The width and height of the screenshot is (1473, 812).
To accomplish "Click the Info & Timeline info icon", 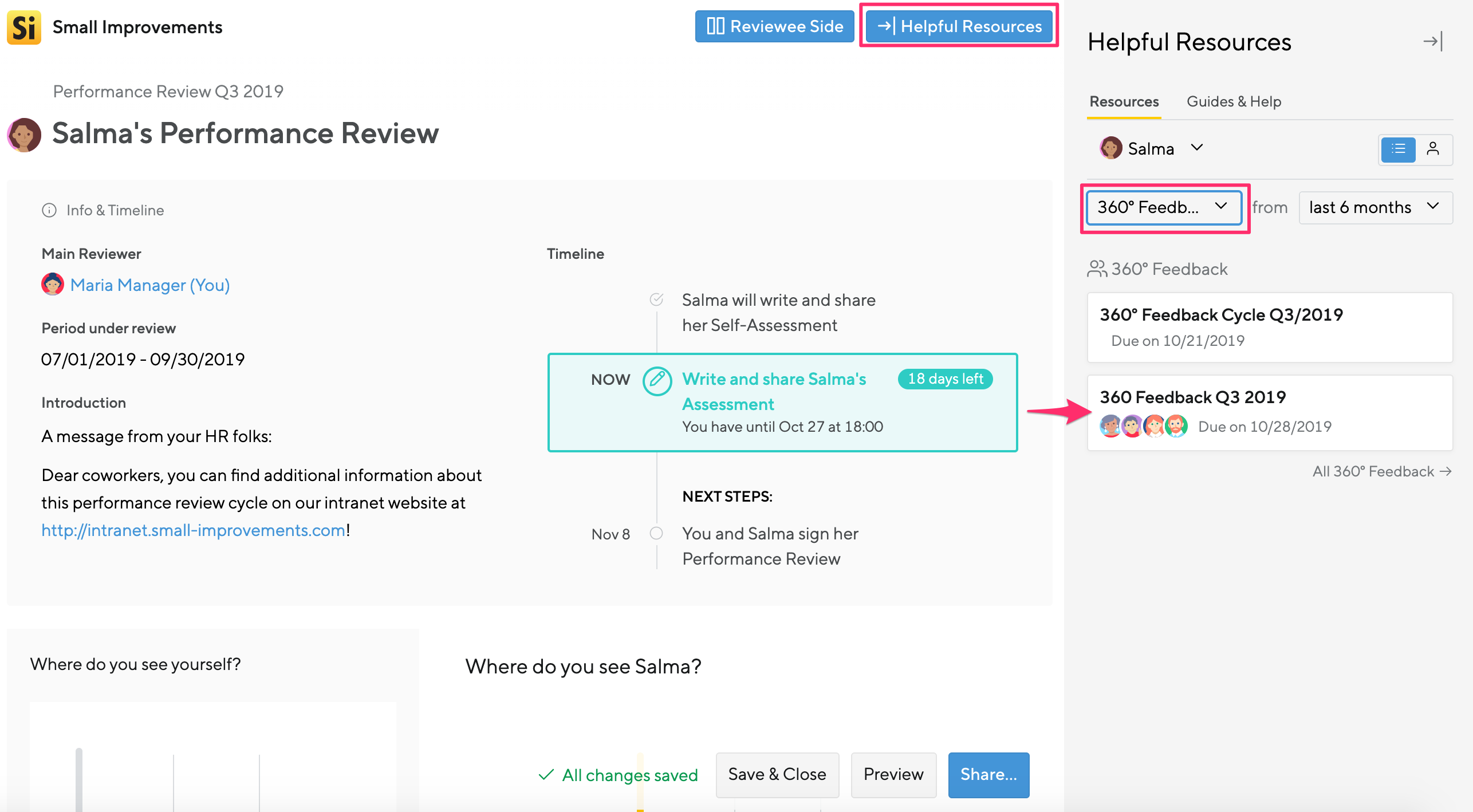I will pyautogui.click(x=49, y=210).
